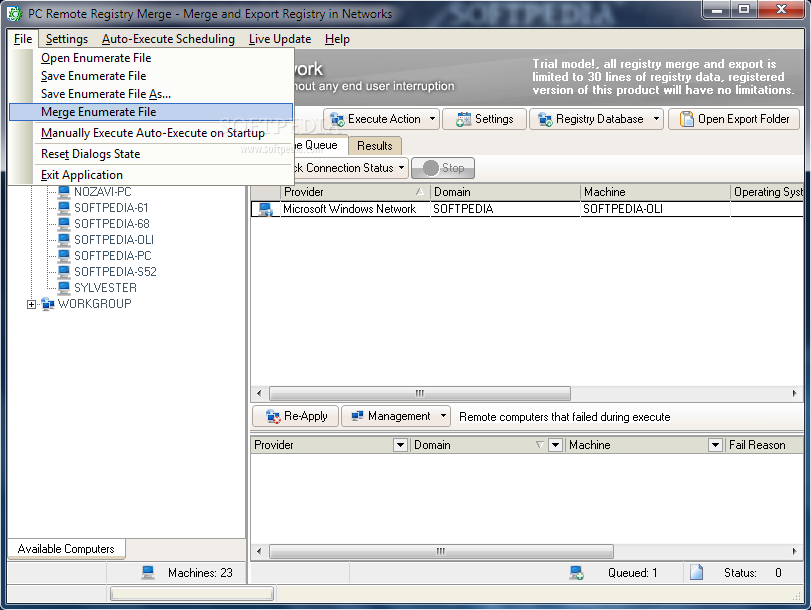Choose Exit Application

pos(151,175)
